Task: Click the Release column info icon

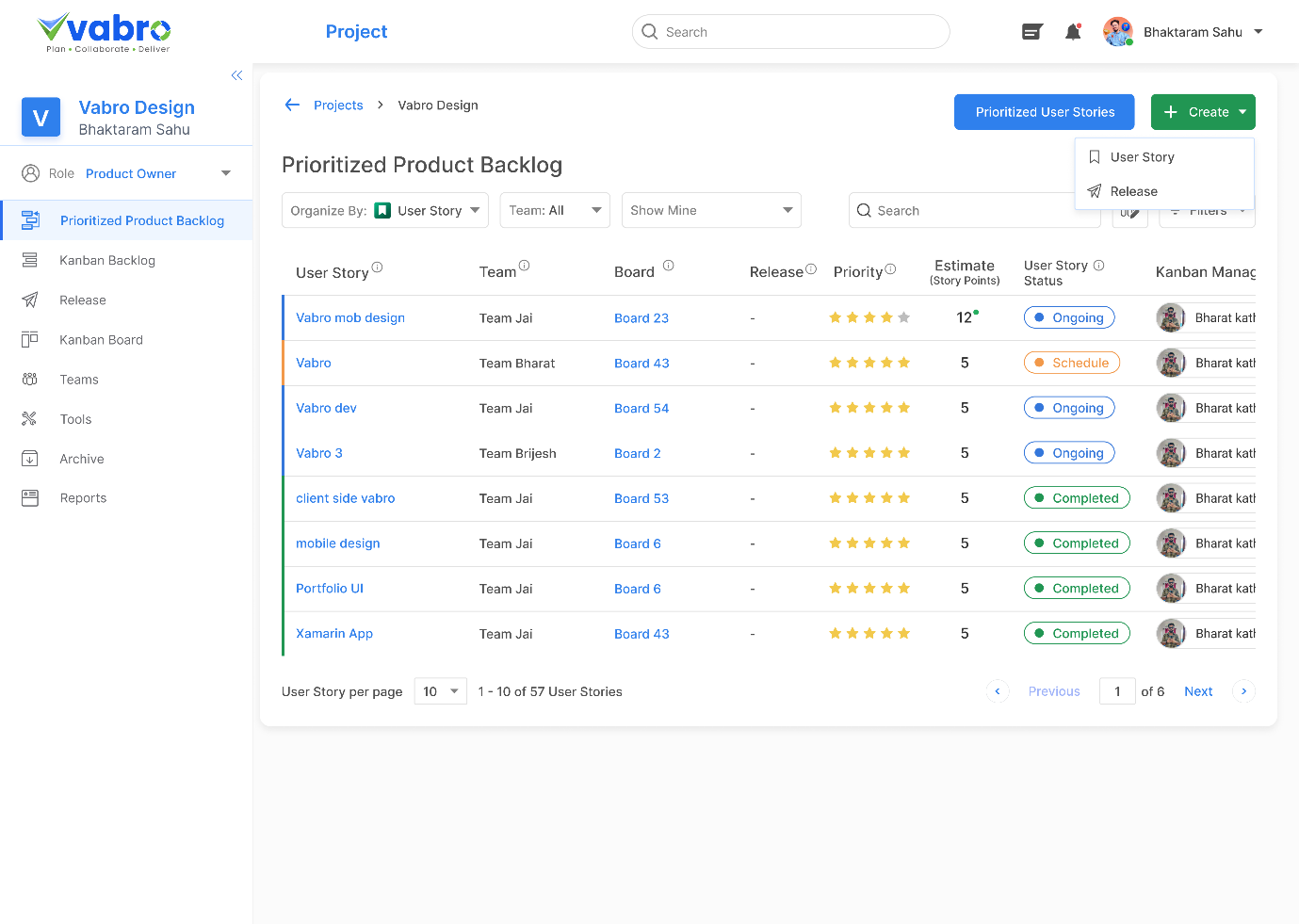Action: 811,268
